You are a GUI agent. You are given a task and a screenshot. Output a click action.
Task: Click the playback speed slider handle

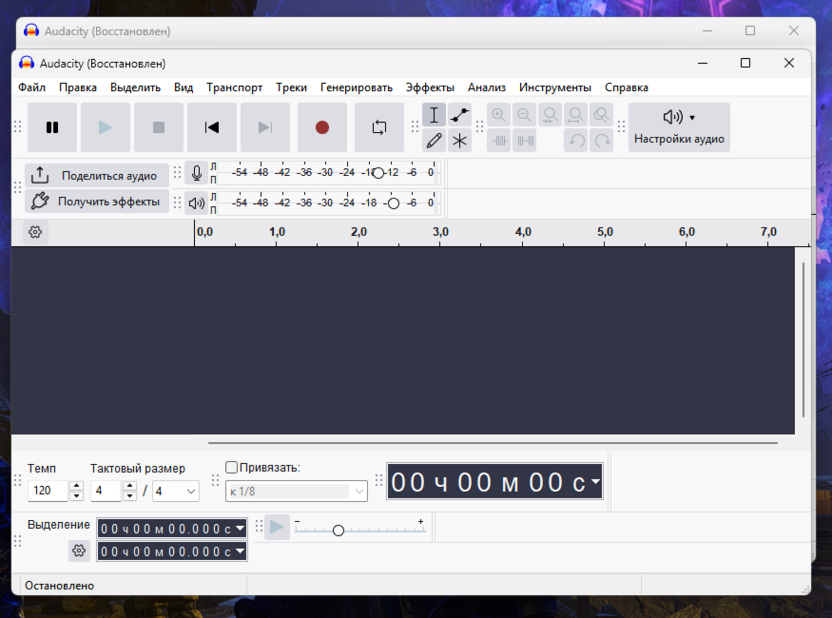(x=338, y=531)
